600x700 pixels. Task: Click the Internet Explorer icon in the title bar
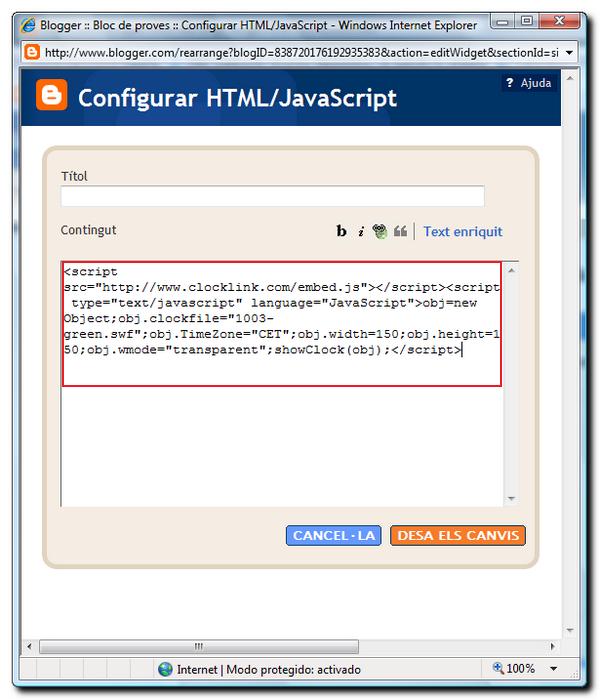tap(29, 23)
